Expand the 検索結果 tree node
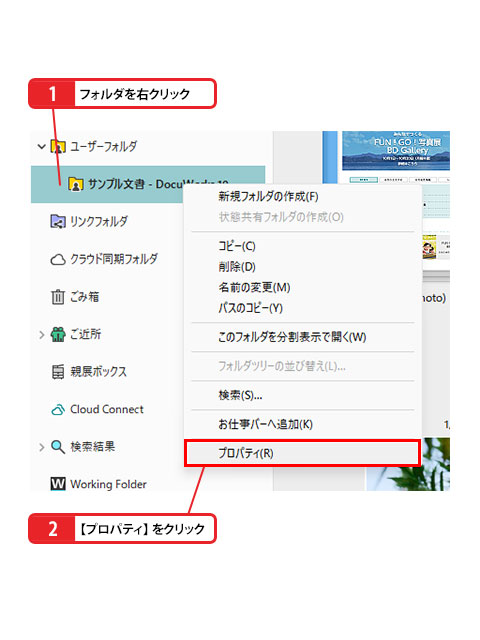 [41, 447]
